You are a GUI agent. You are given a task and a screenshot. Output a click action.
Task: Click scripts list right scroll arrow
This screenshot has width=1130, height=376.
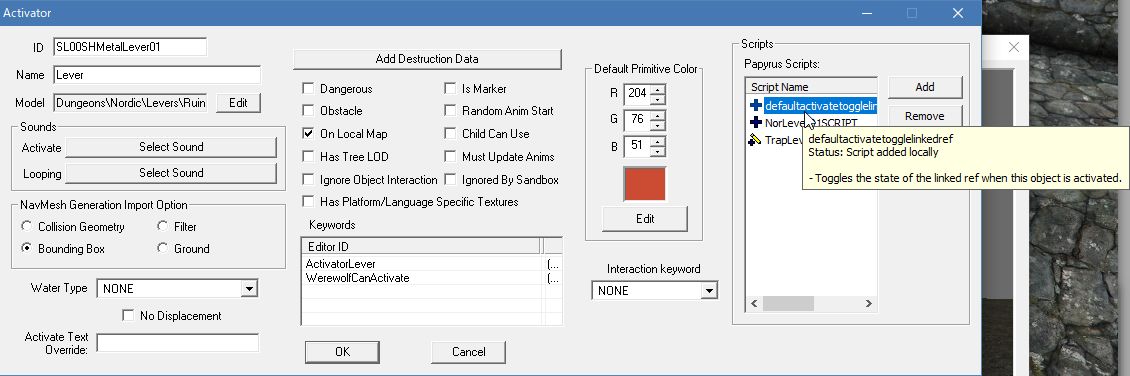tap(868, 304)
